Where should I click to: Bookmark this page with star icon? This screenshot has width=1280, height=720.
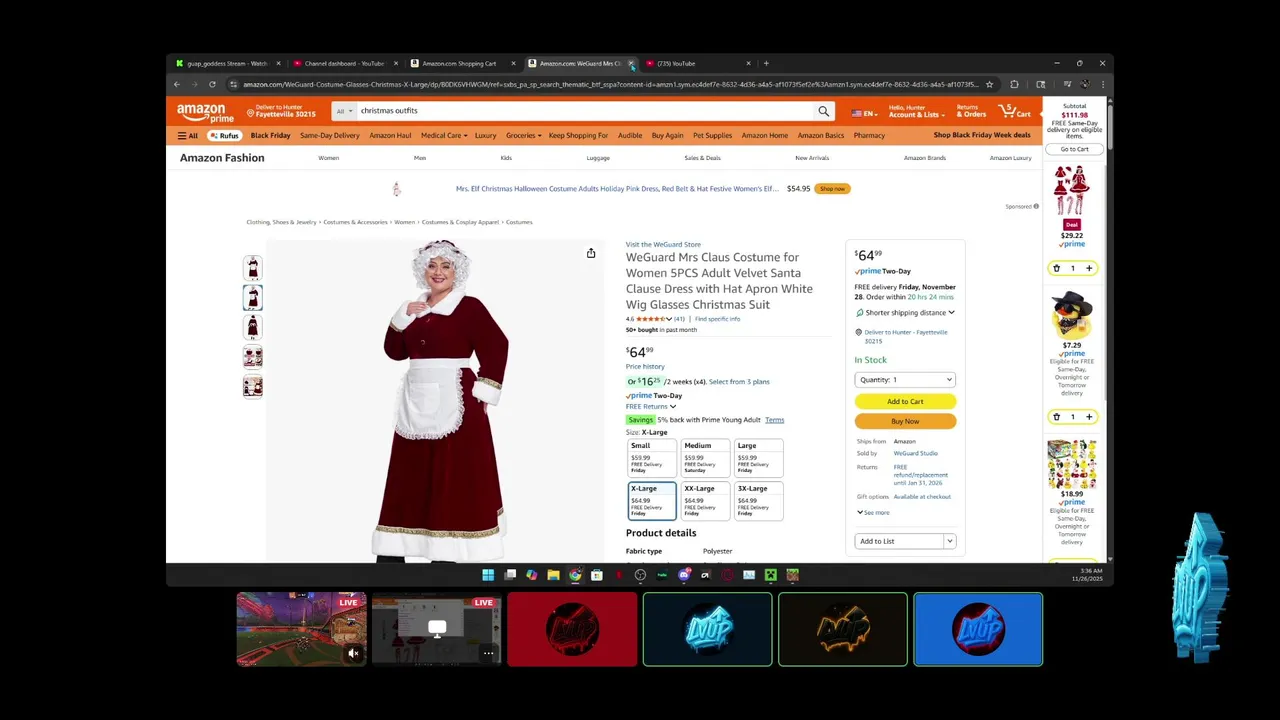tap(989, 84)
